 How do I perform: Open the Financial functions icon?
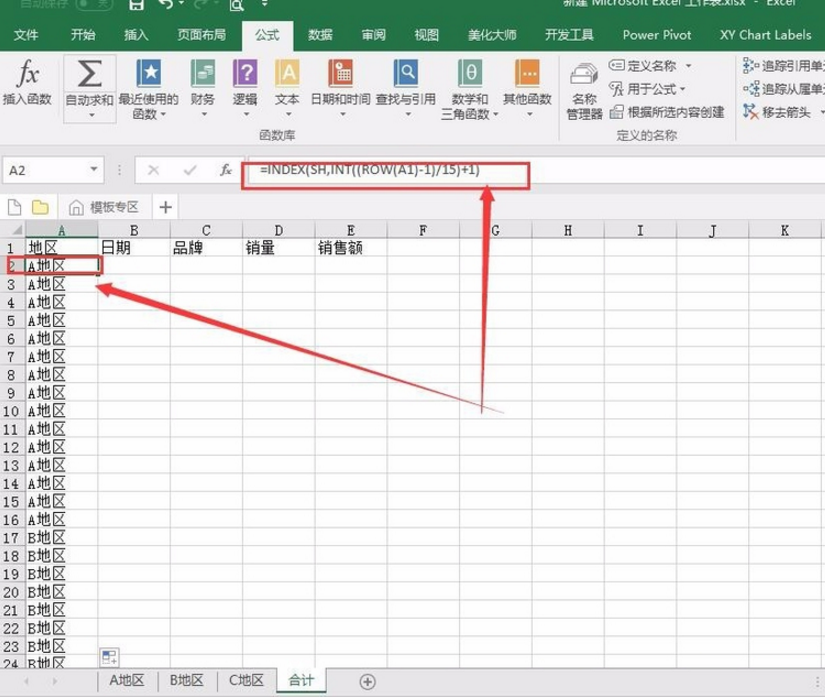point(203,73)
